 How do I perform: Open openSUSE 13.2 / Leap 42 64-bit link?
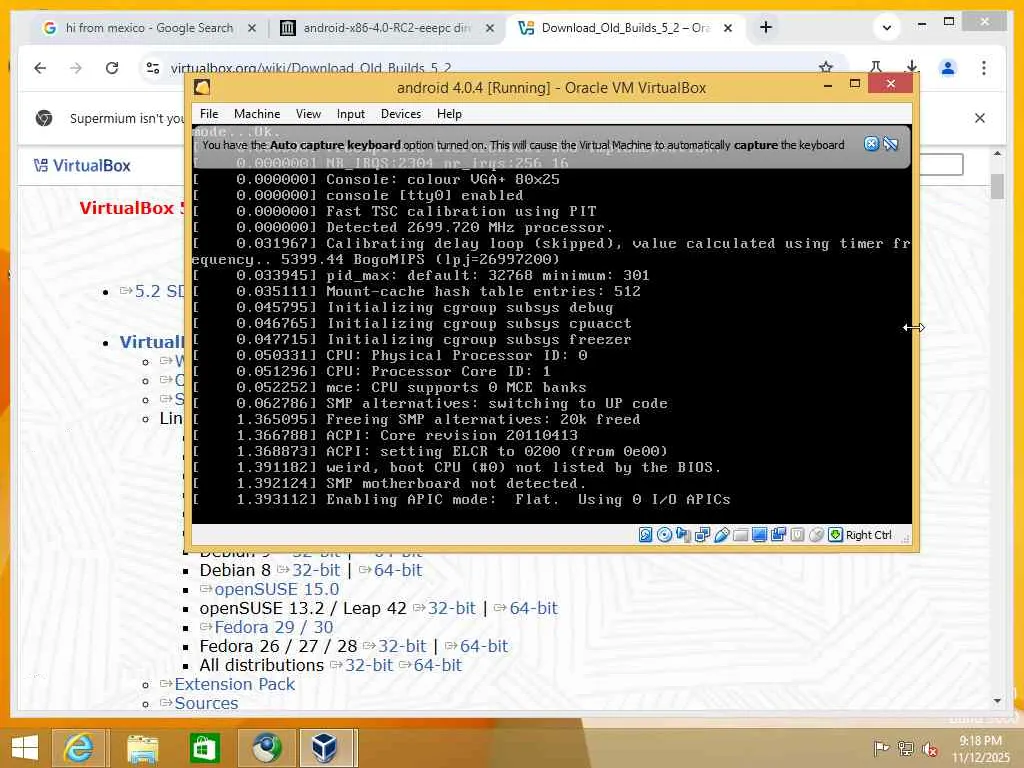coord(533,609)
